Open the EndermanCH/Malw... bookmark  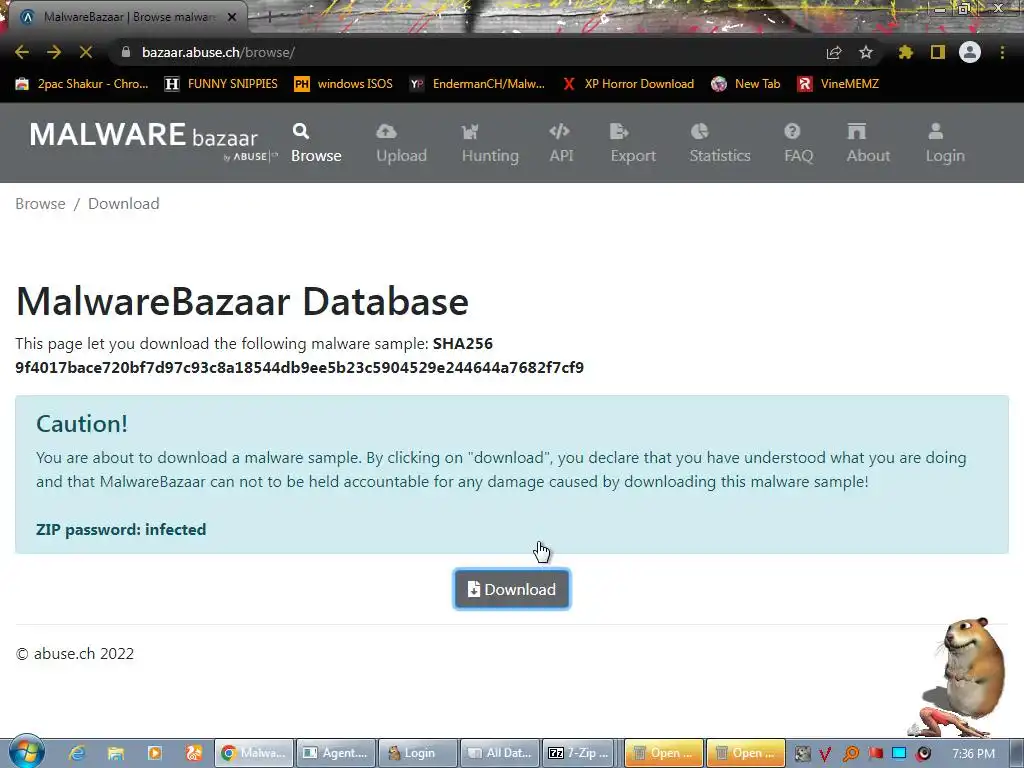point(477,84)
